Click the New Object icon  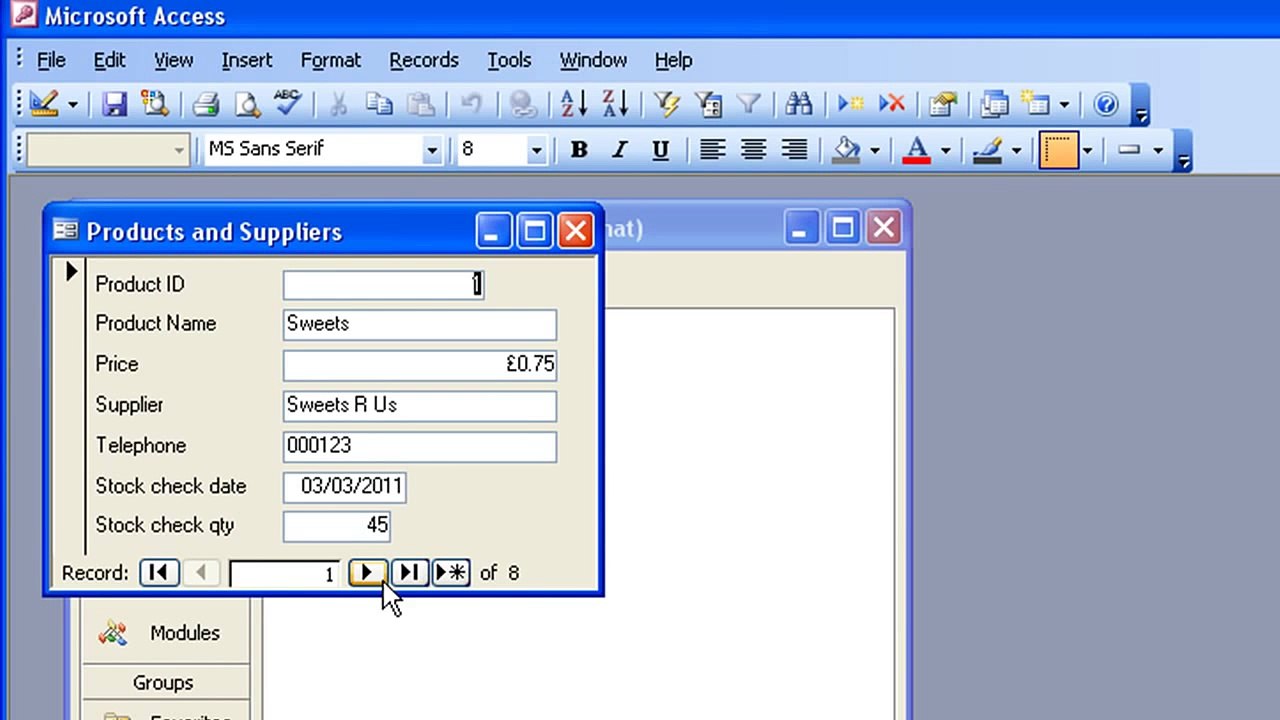tap(1034, 104)
